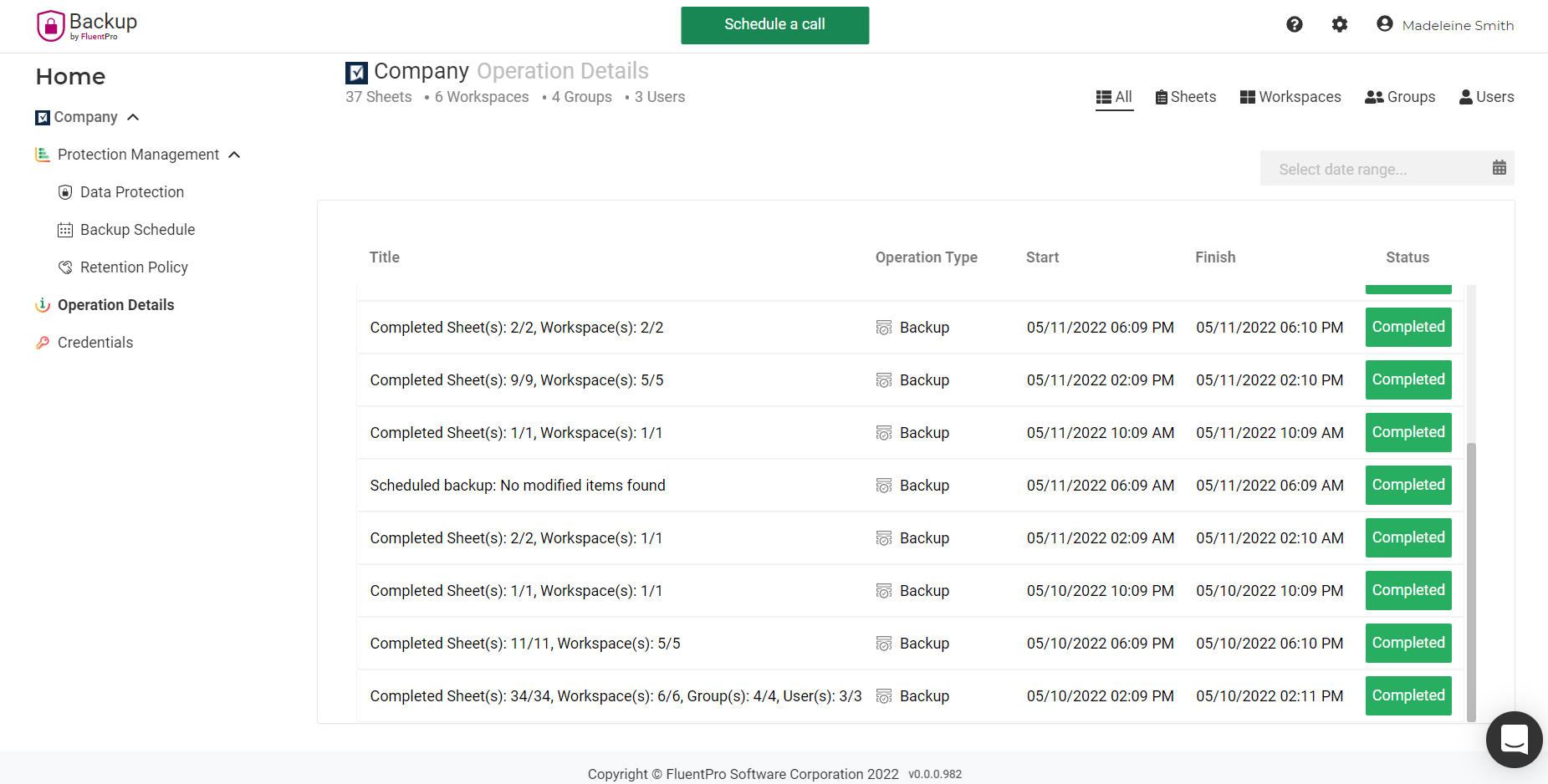Open the date range calendar picker
1548x784 pixels.
coord(1499,168)
